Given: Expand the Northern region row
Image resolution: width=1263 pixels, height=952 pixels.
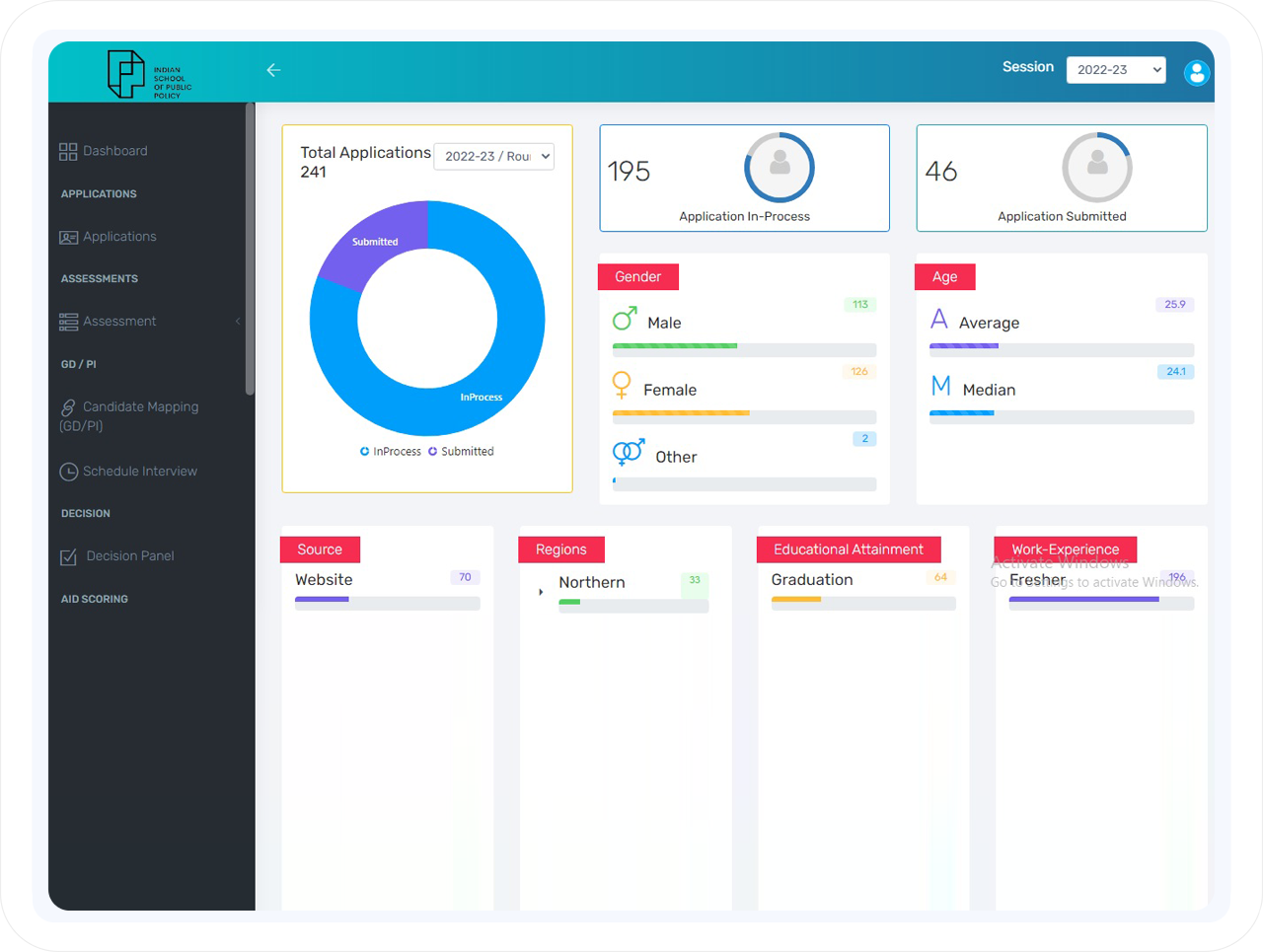Looking at the screenshot, I should click(541, 593).
